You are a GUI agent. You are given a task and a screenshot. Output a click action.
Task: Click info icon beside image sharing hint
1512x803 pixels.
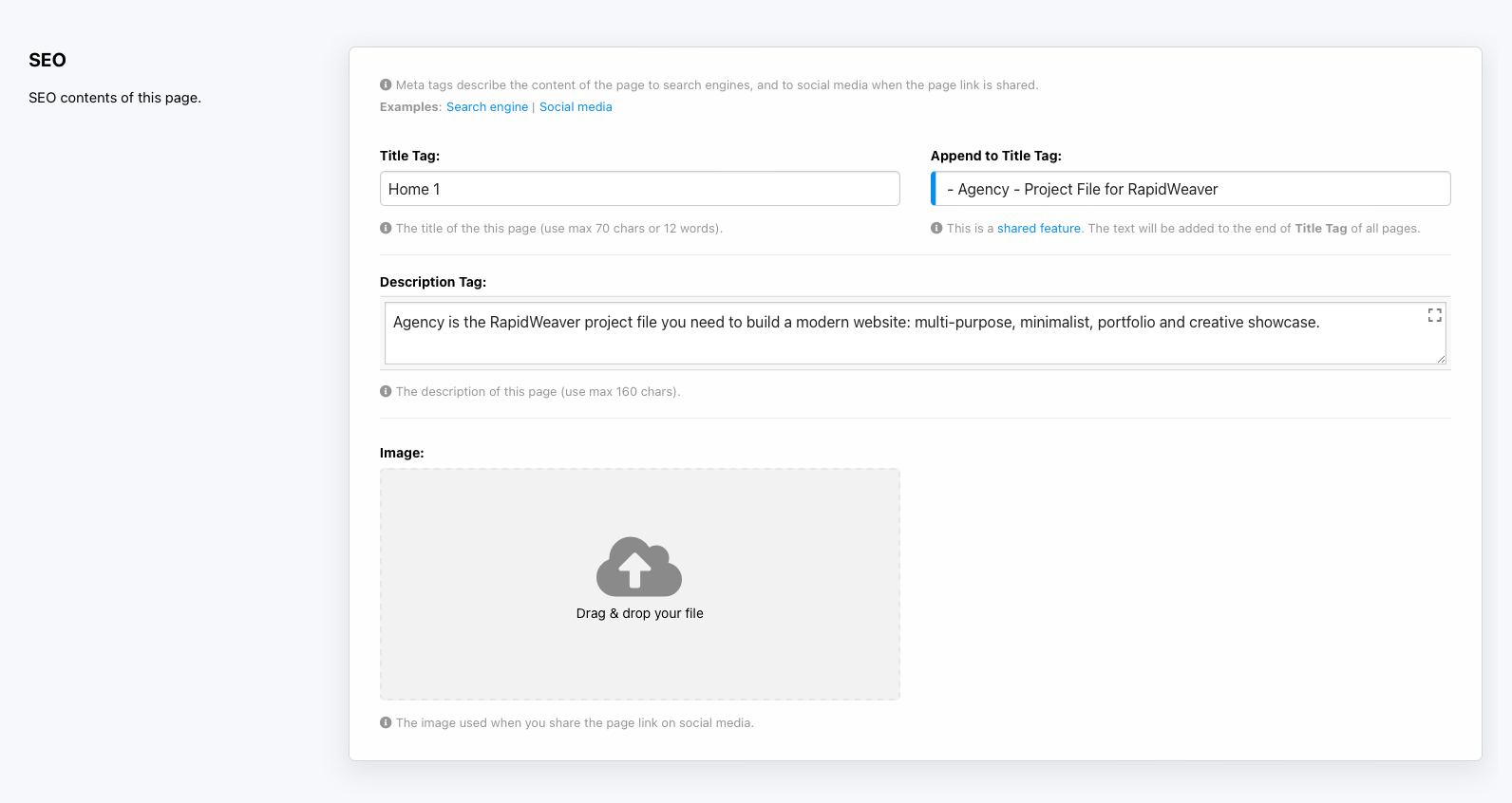(x=386, y=722)
